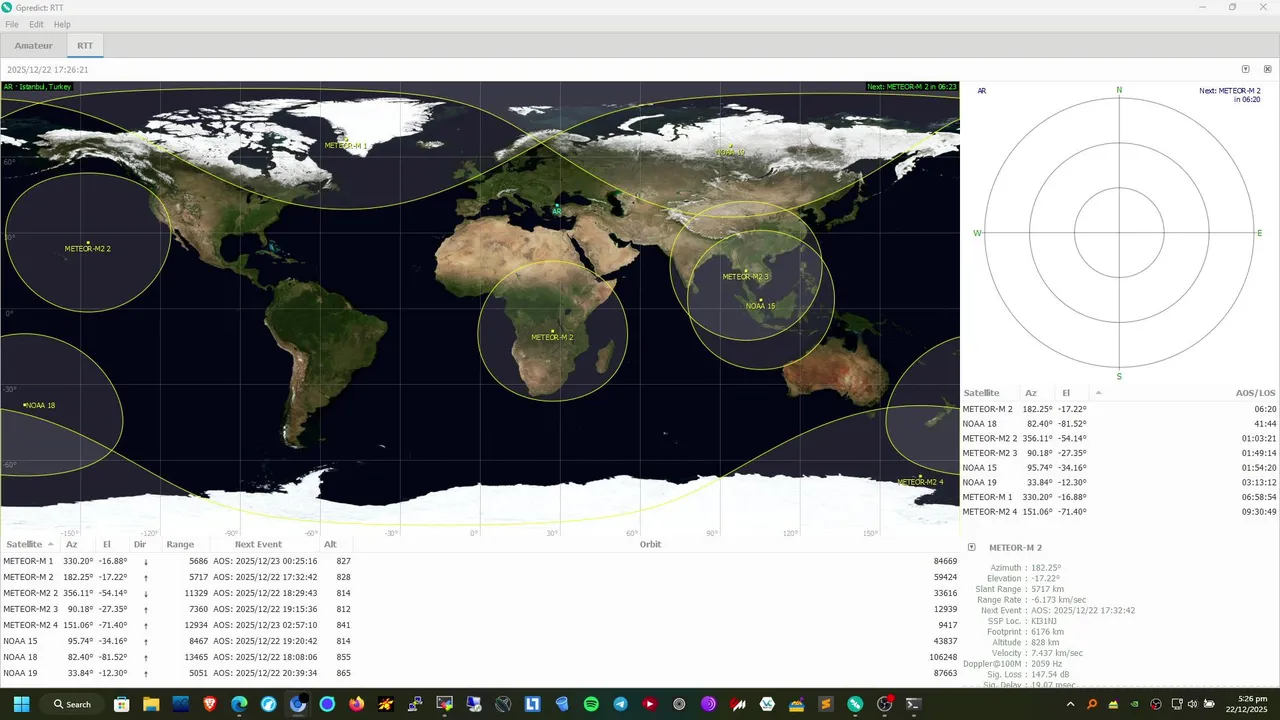Open the single-satellite selector arrow beside METEOR-M 2

pos(971,547)
